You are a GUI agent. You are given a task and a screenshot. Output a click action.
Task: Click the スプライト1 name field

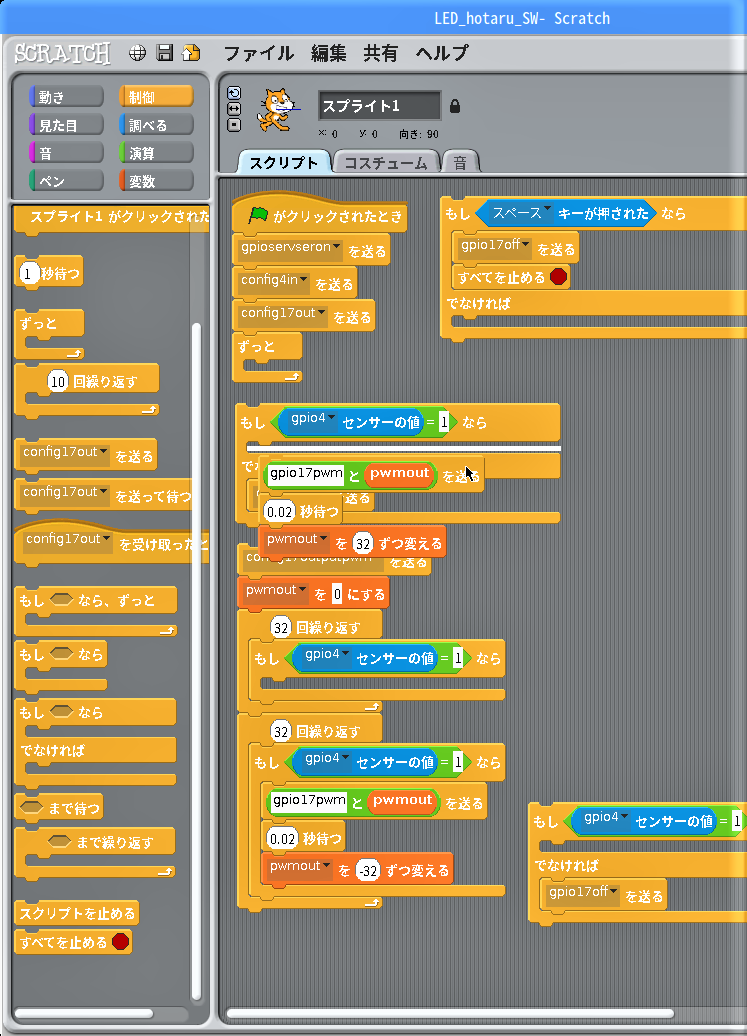point(379,105)
